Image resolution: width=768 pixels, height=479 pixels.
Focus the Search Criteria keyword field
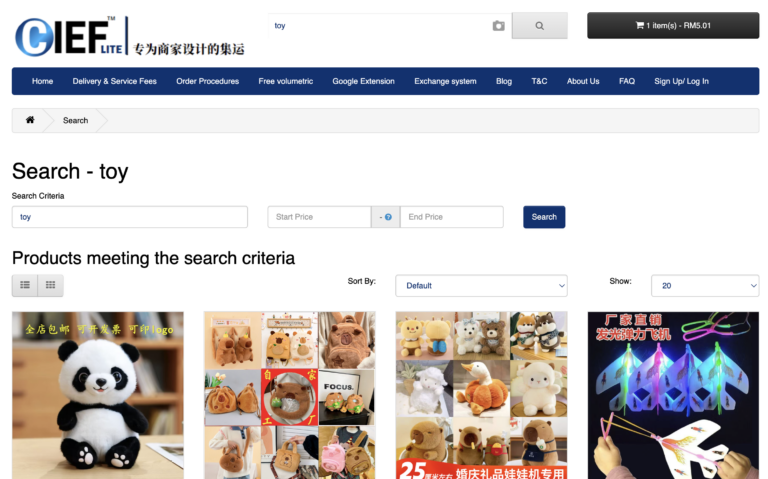[130, 217]
